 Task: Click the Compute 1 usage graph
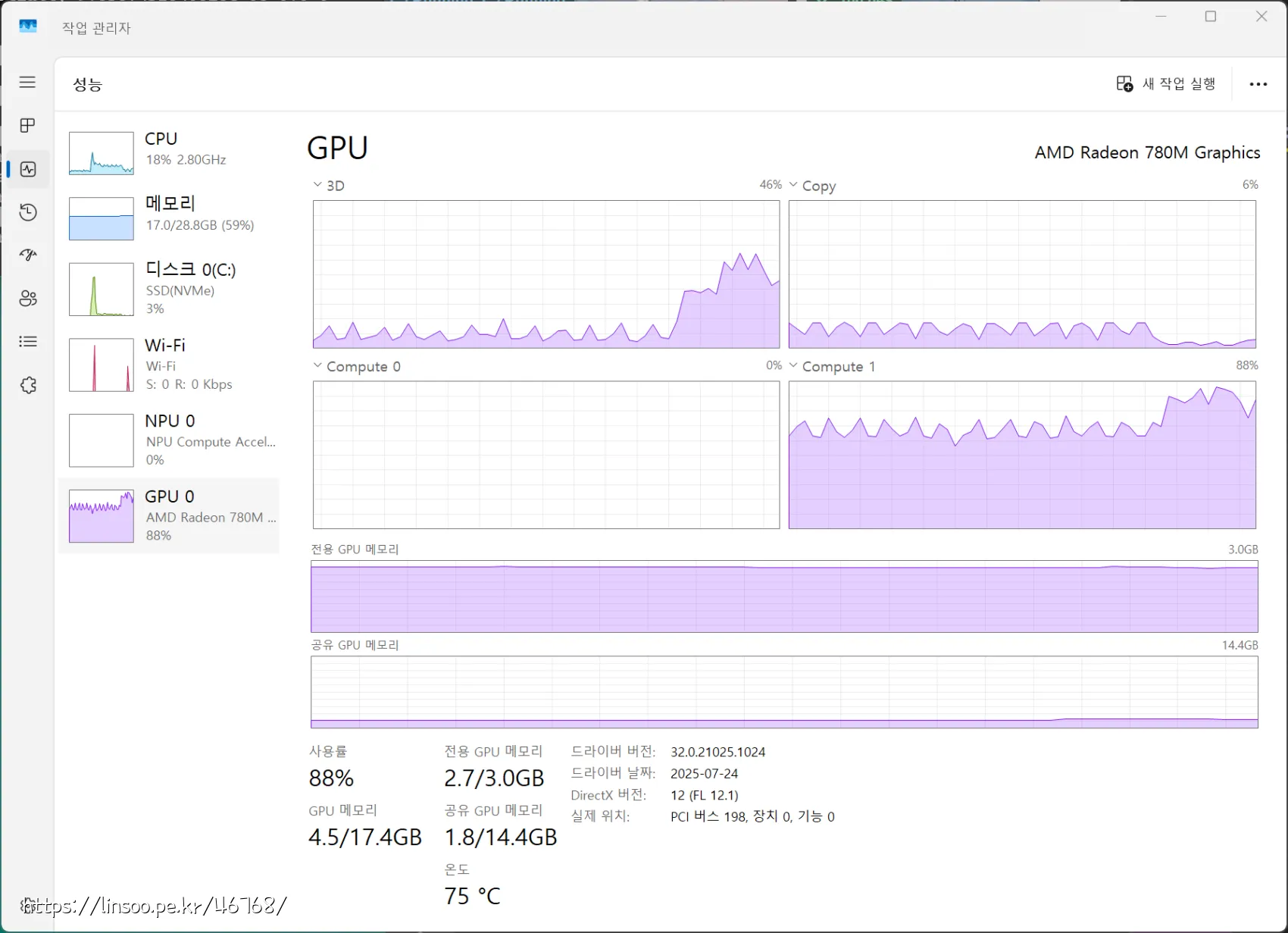[x=1022, y=455]
